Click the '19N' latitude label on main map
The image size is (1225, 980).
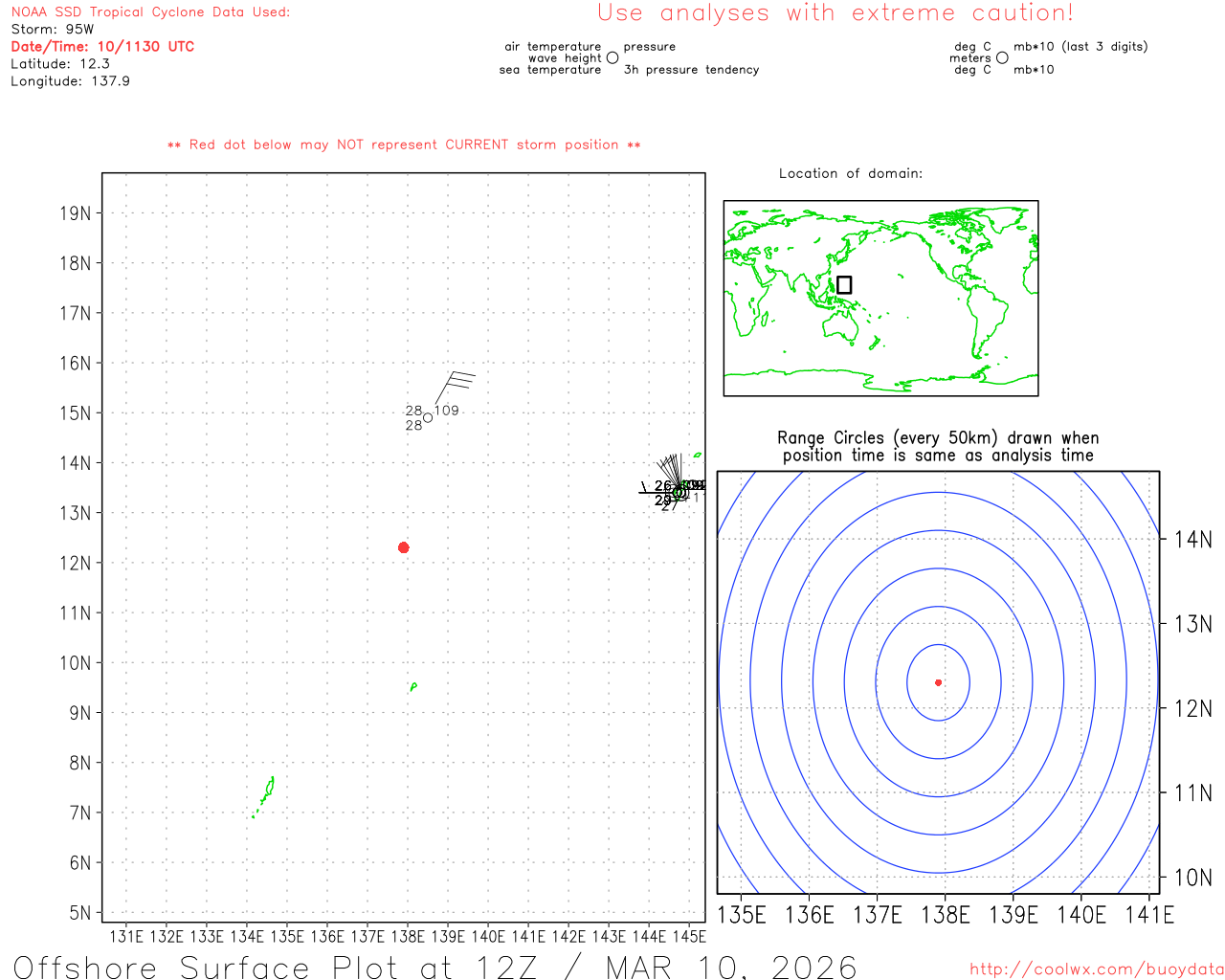coord(75,213)
